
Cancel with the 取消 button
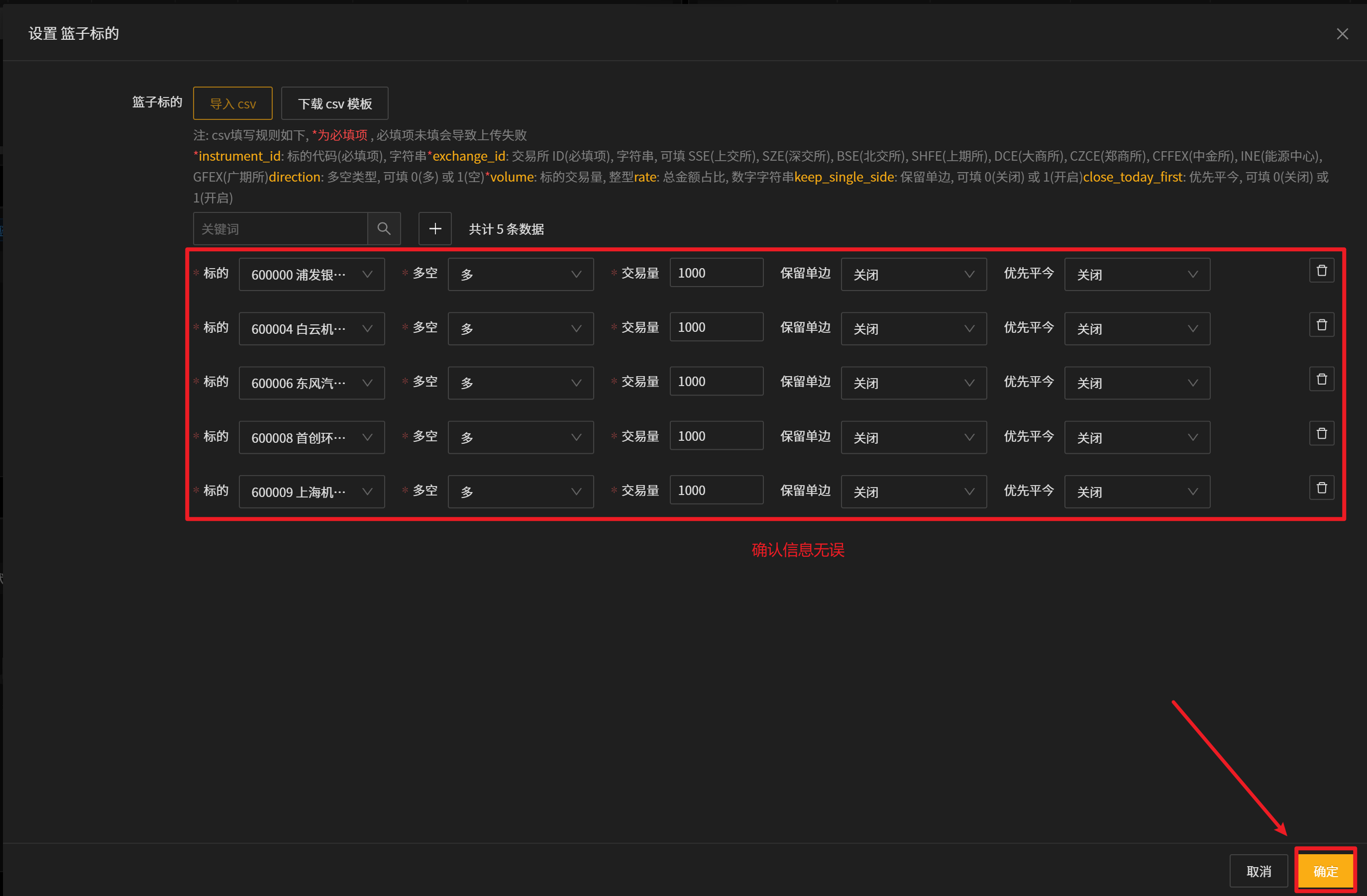1258,871
